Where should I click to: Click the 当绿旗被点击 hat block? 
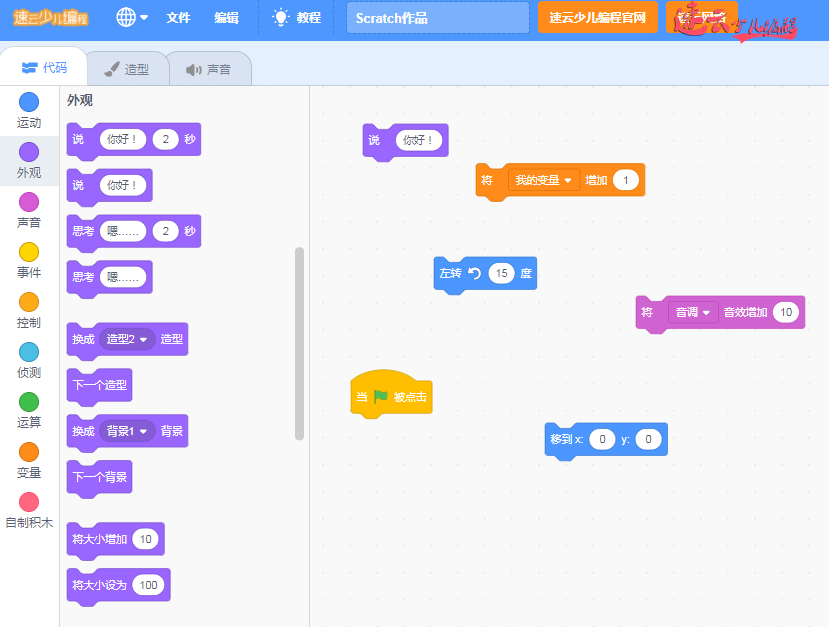point(391,397)
